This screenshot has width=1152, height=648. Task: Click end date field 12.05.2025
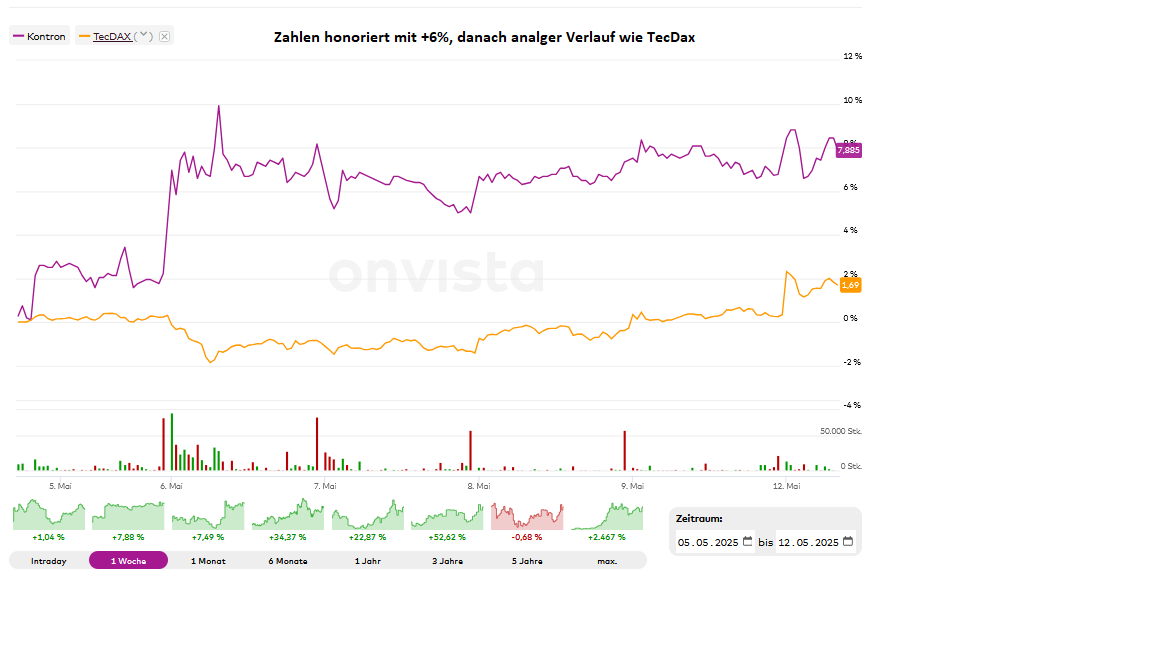[x=807, y=543]
